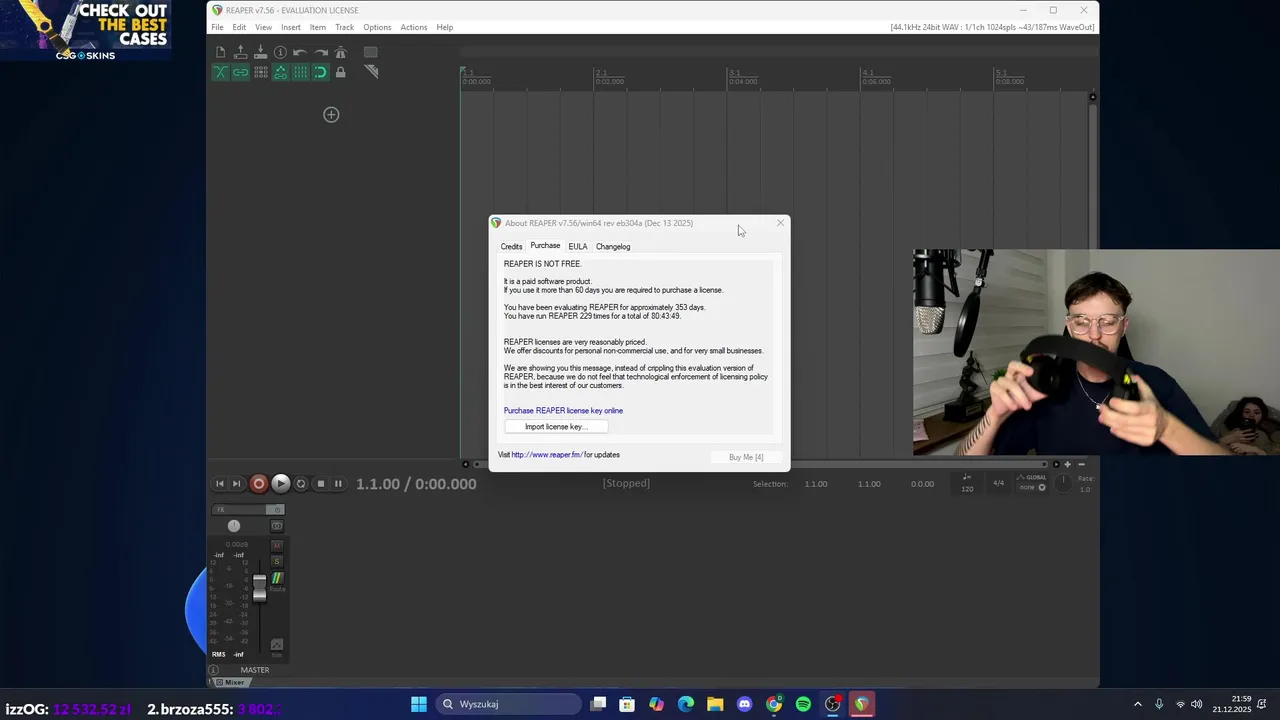Go to project start transport button

tap(220, 484)
